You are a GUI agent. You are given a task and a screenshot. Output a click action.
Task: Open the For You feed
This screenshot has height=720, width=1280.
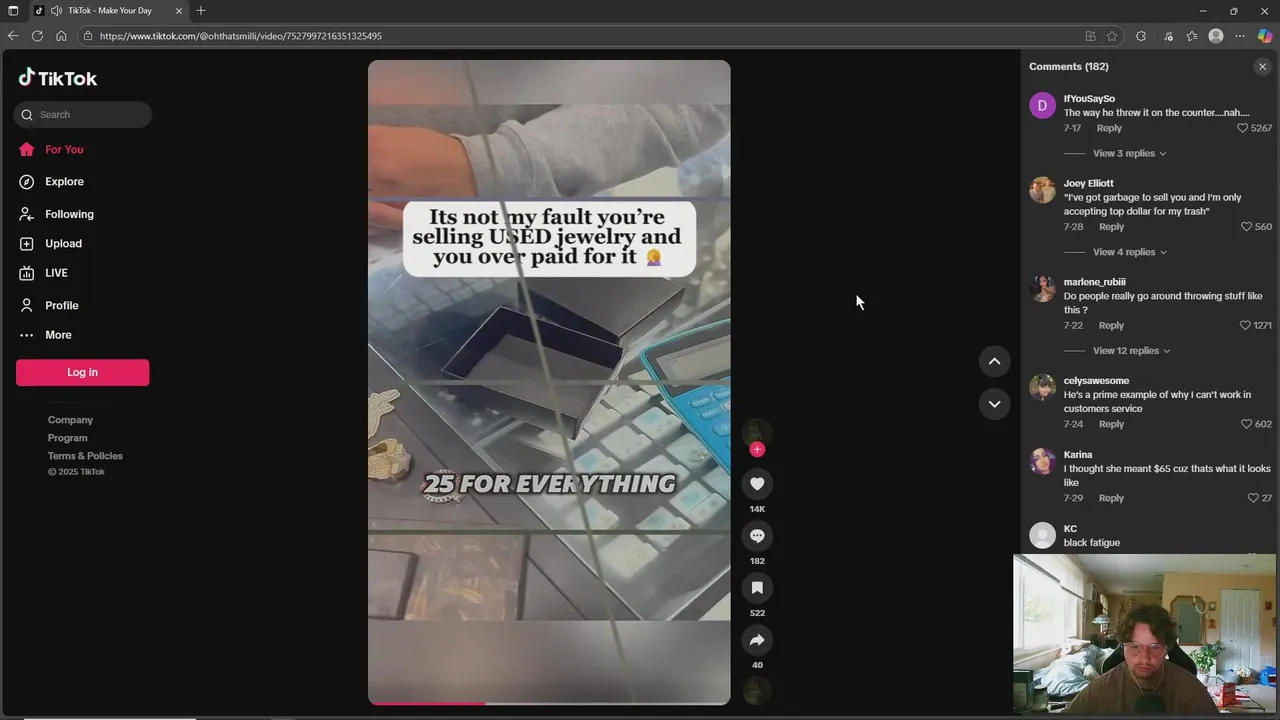(x=64, y=149)
